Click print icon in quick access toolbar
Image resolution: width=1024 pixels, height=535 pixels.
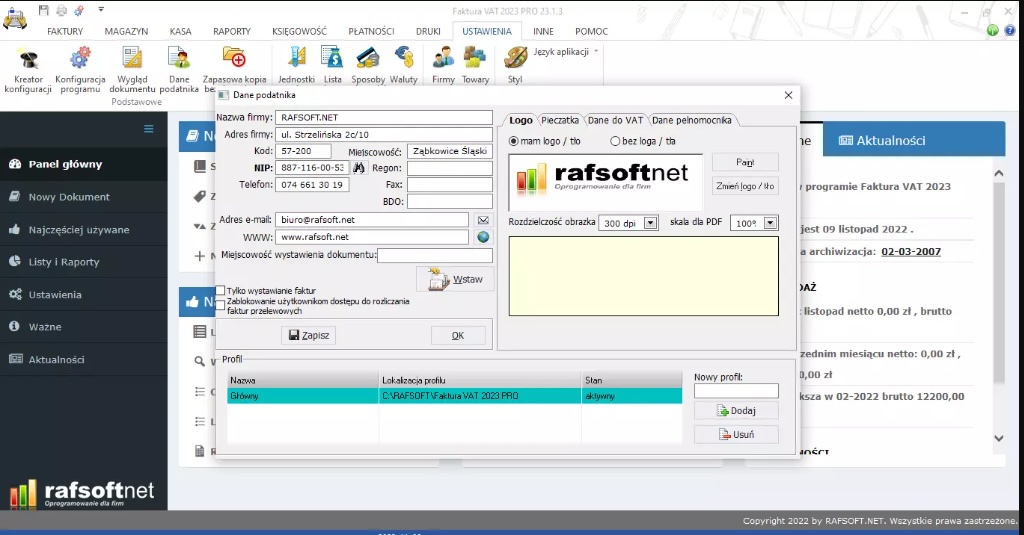[61, 10]
